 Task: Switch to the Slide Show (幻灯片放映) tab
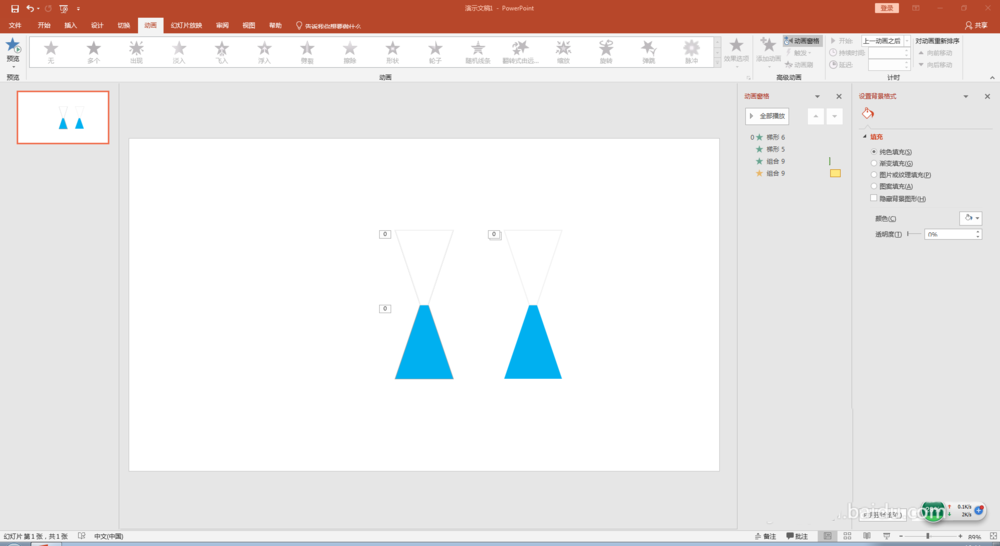pyautogui.click(x=186, y=24)
